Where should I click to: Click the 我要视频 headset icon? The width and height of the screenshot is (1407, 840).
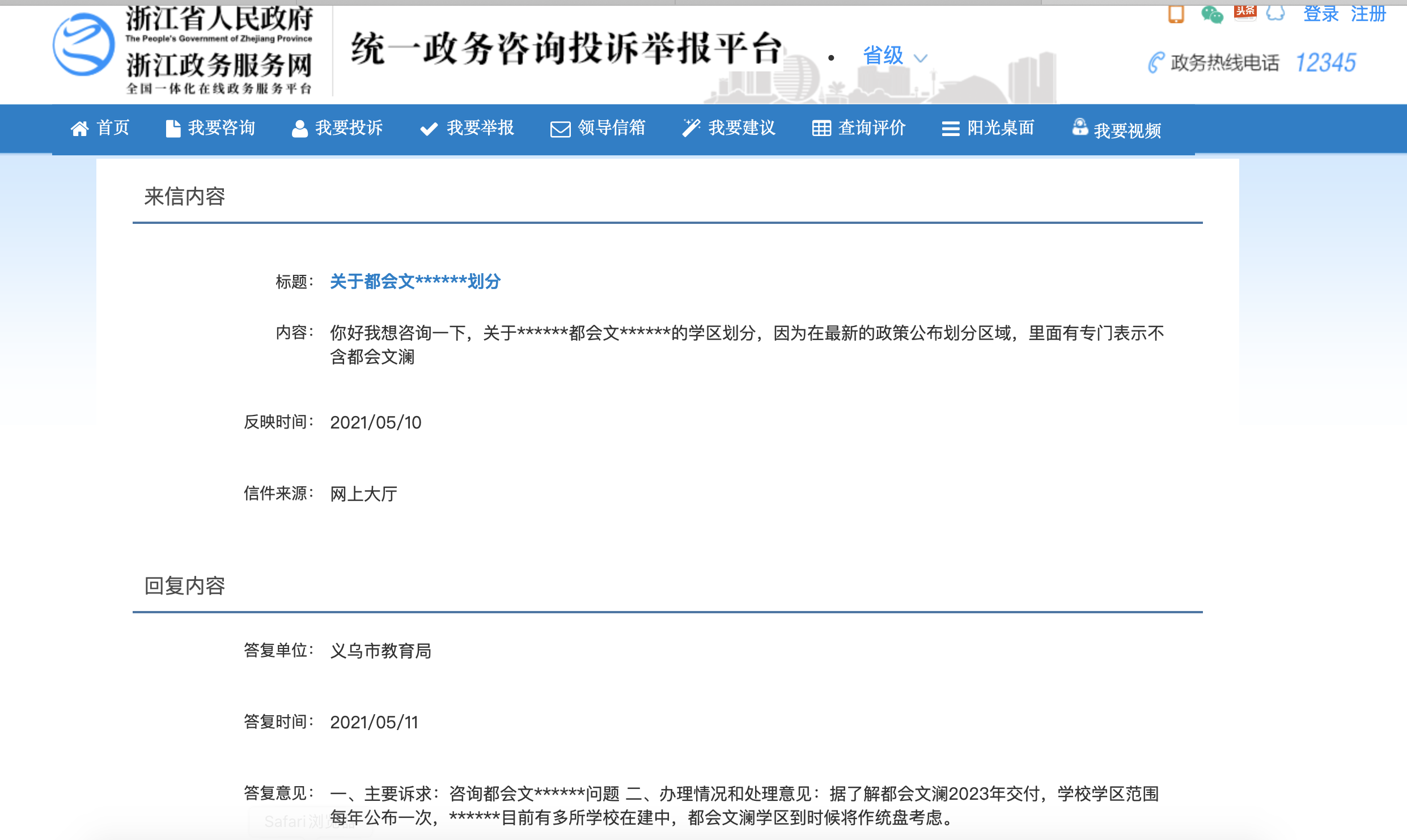point(1079,127)
